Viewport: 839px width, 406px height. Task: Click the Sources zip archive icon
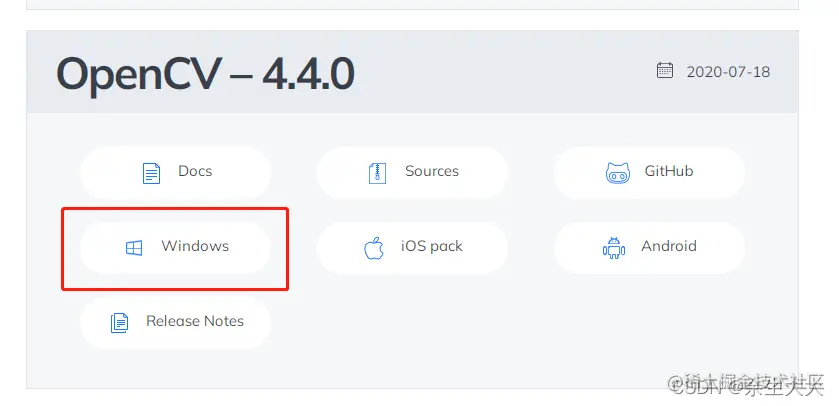click(x=377, y=173)
